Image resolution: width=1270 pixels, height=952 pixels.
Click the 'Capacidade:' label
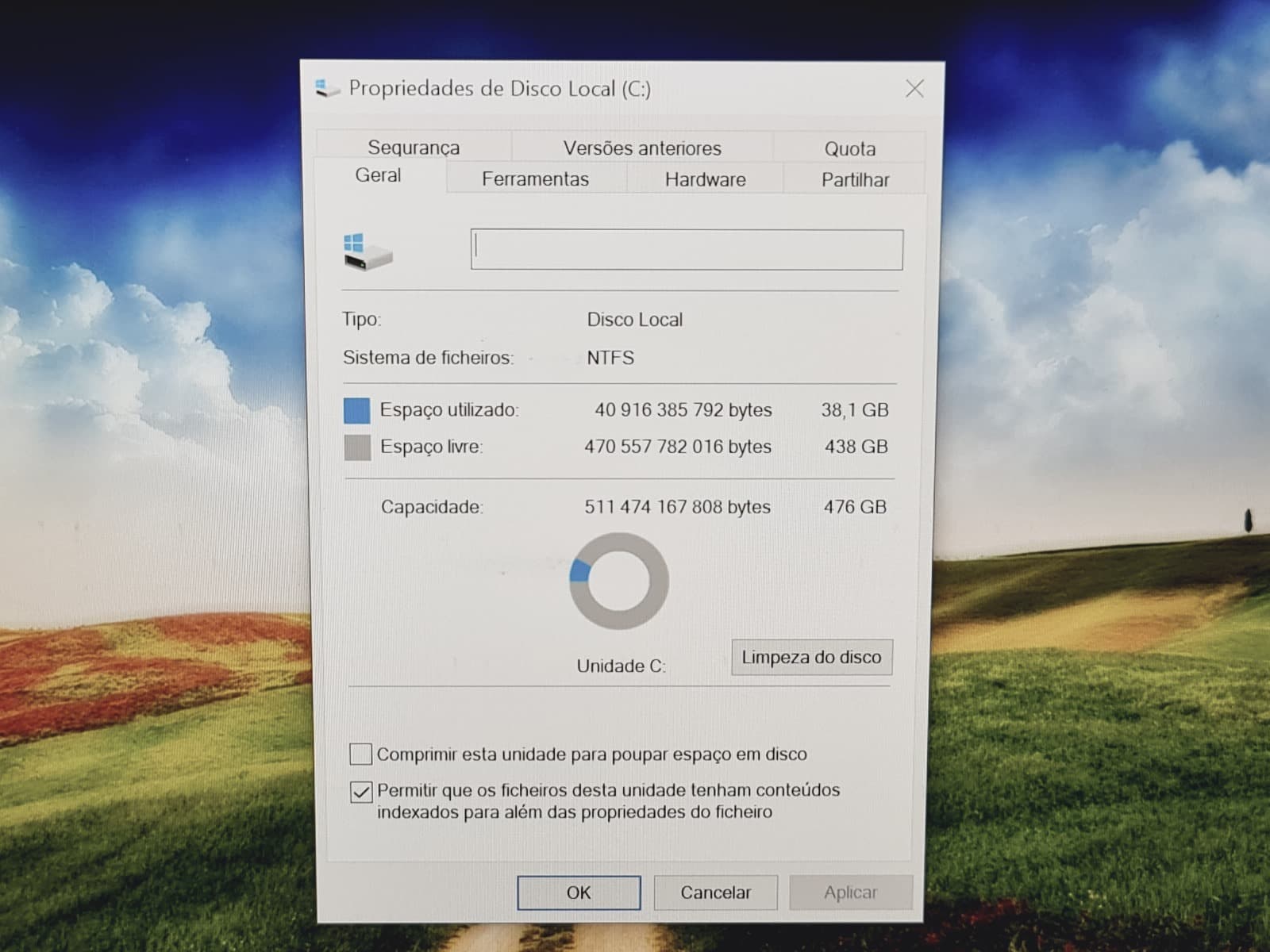(x=432, y=507)
